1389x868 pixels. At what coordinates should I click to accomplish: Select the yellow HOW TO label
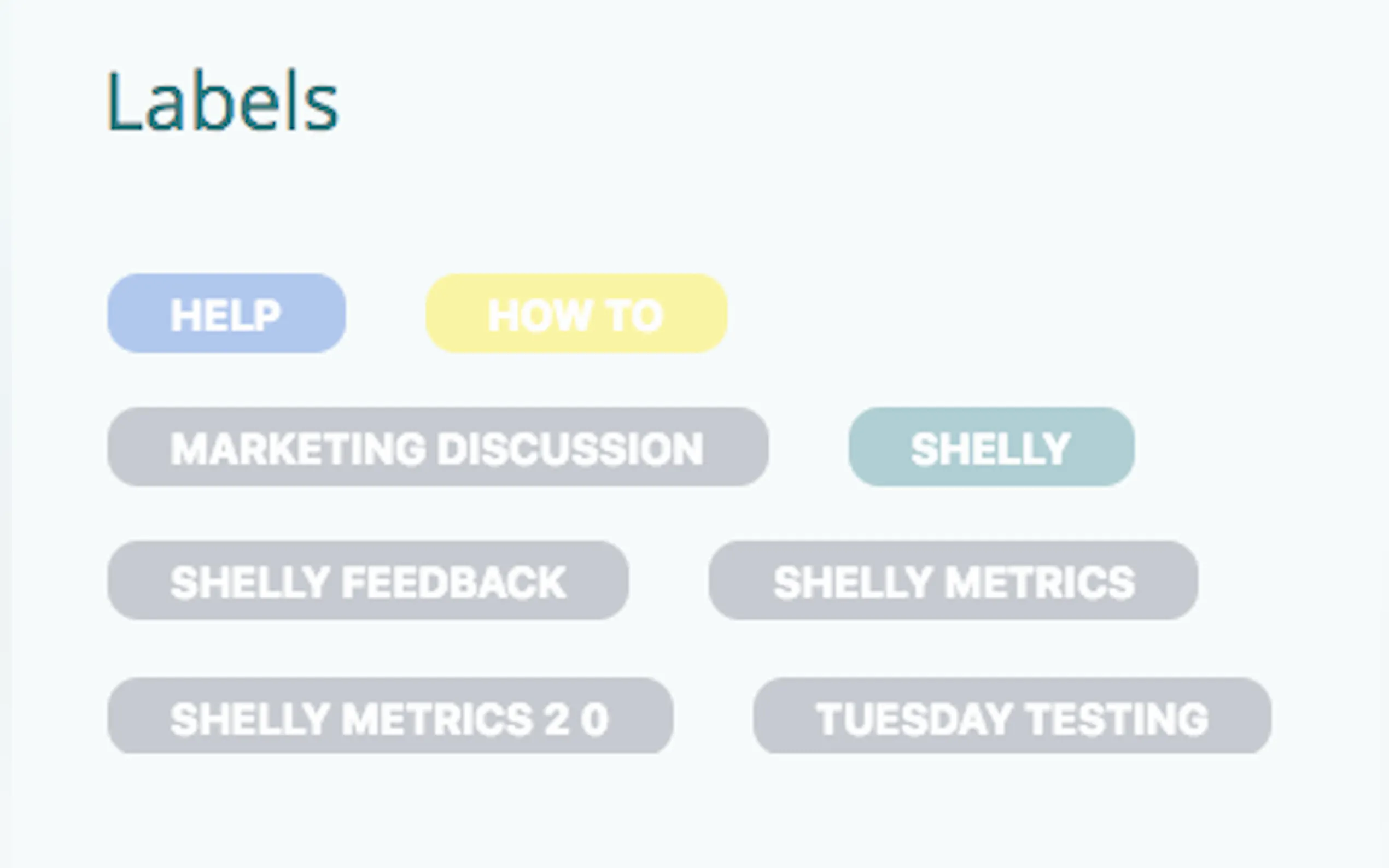click(576, 313)
